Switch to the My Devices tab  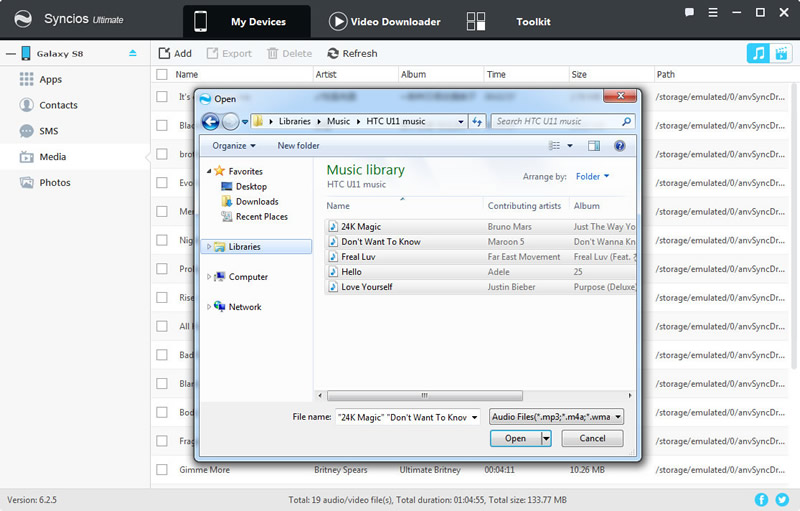tap(246, 21)
